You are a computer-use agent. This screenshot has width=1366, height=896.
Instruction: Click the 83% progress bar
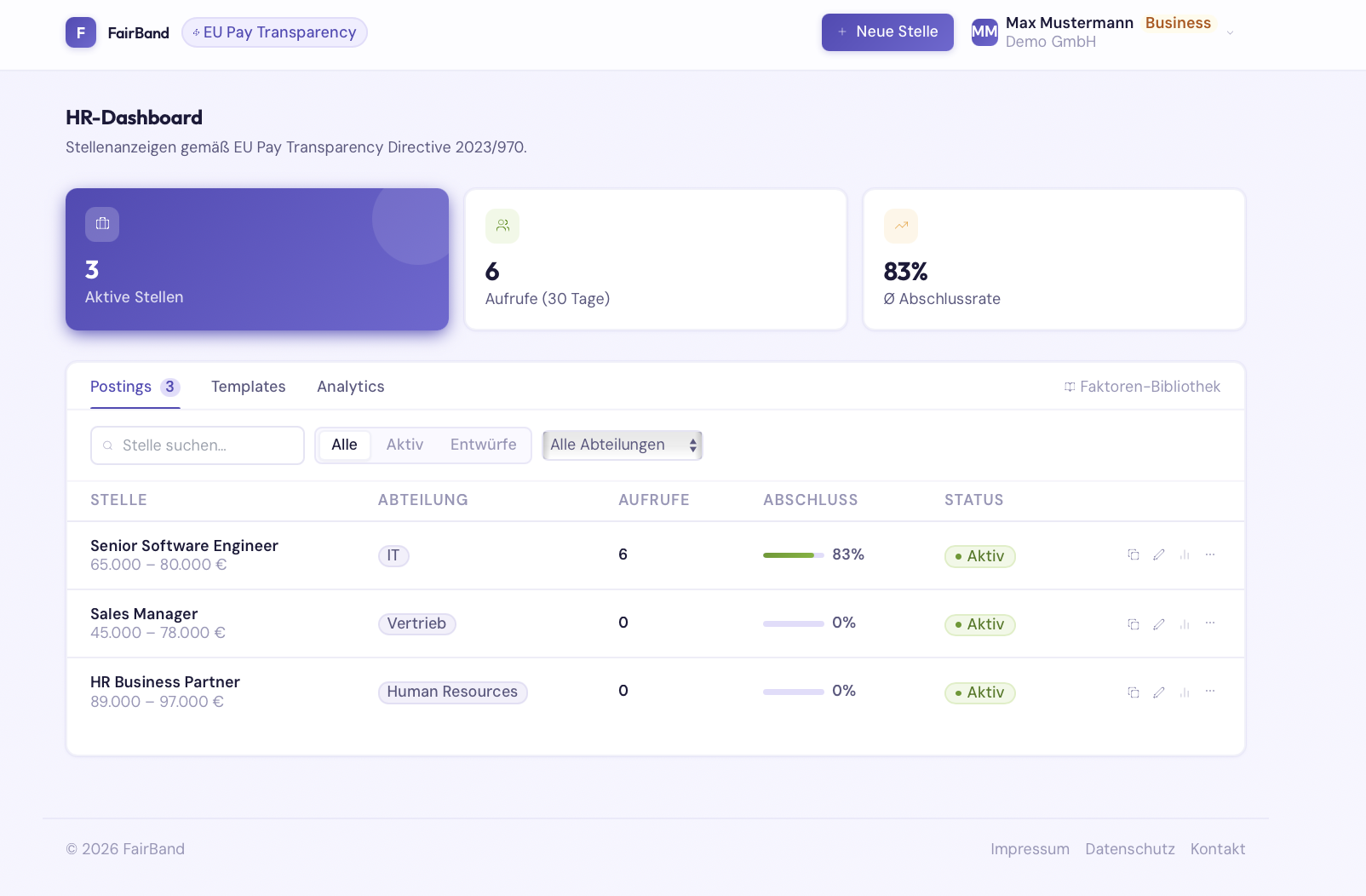794,555
